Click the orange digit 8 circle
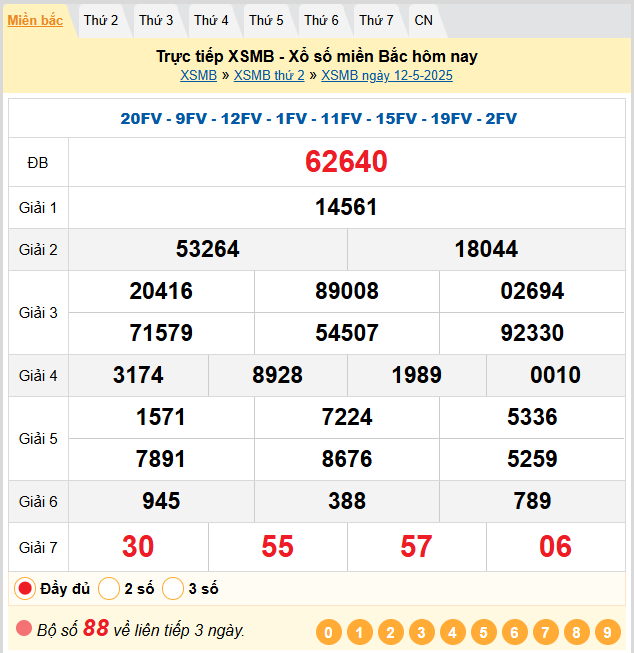Viewport: 634px width, 653px height. click(x=577, y=632)
